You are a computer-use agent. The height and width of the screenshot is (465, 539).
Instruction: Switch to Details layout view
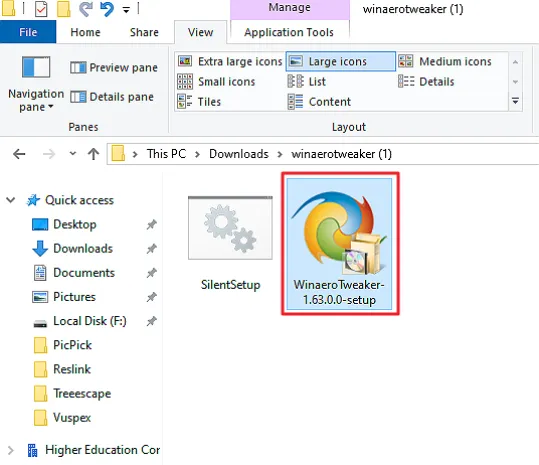click(426, 82)
